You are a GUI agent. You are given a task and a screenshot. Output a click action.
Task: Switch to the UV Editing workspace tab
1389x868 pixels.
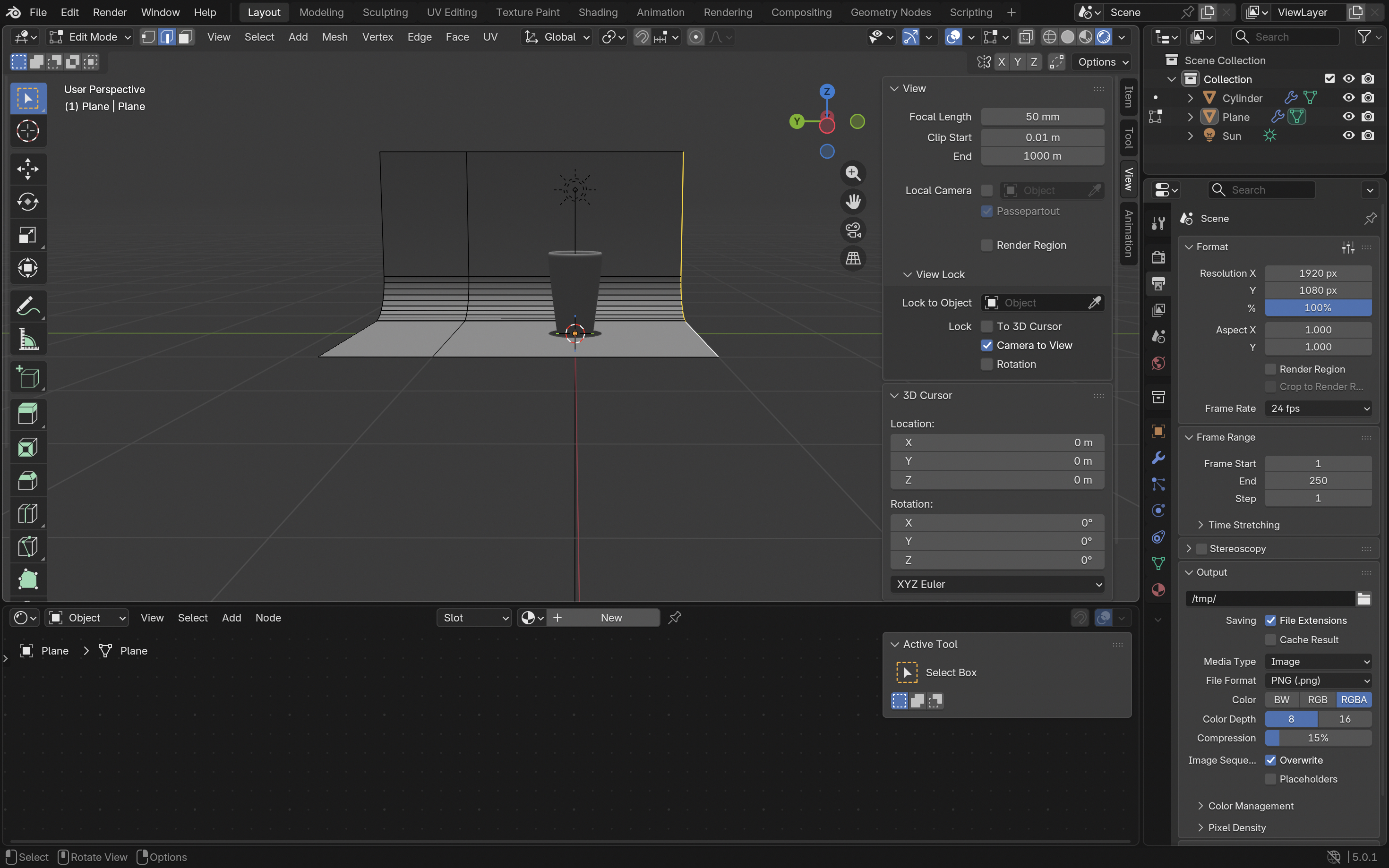[x=451, y=12]
